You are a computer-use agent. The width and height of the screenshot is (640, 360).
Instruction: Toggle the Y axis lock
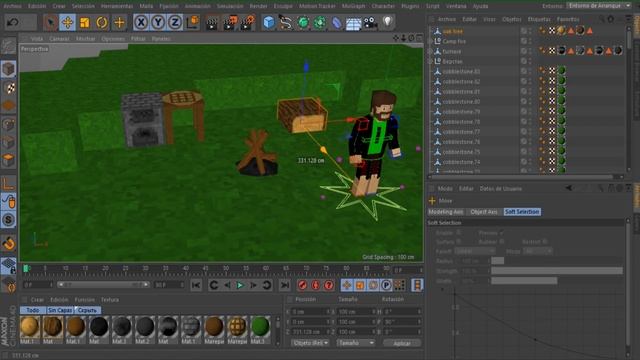(x=158, y=22)
